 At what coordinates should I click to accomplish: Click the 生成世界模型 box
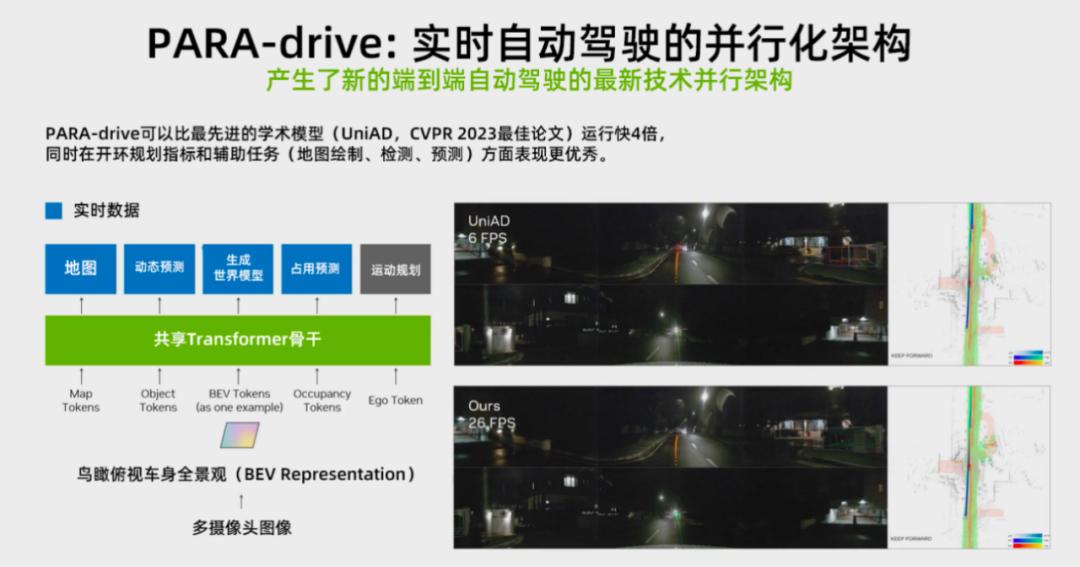pos(238,269)
